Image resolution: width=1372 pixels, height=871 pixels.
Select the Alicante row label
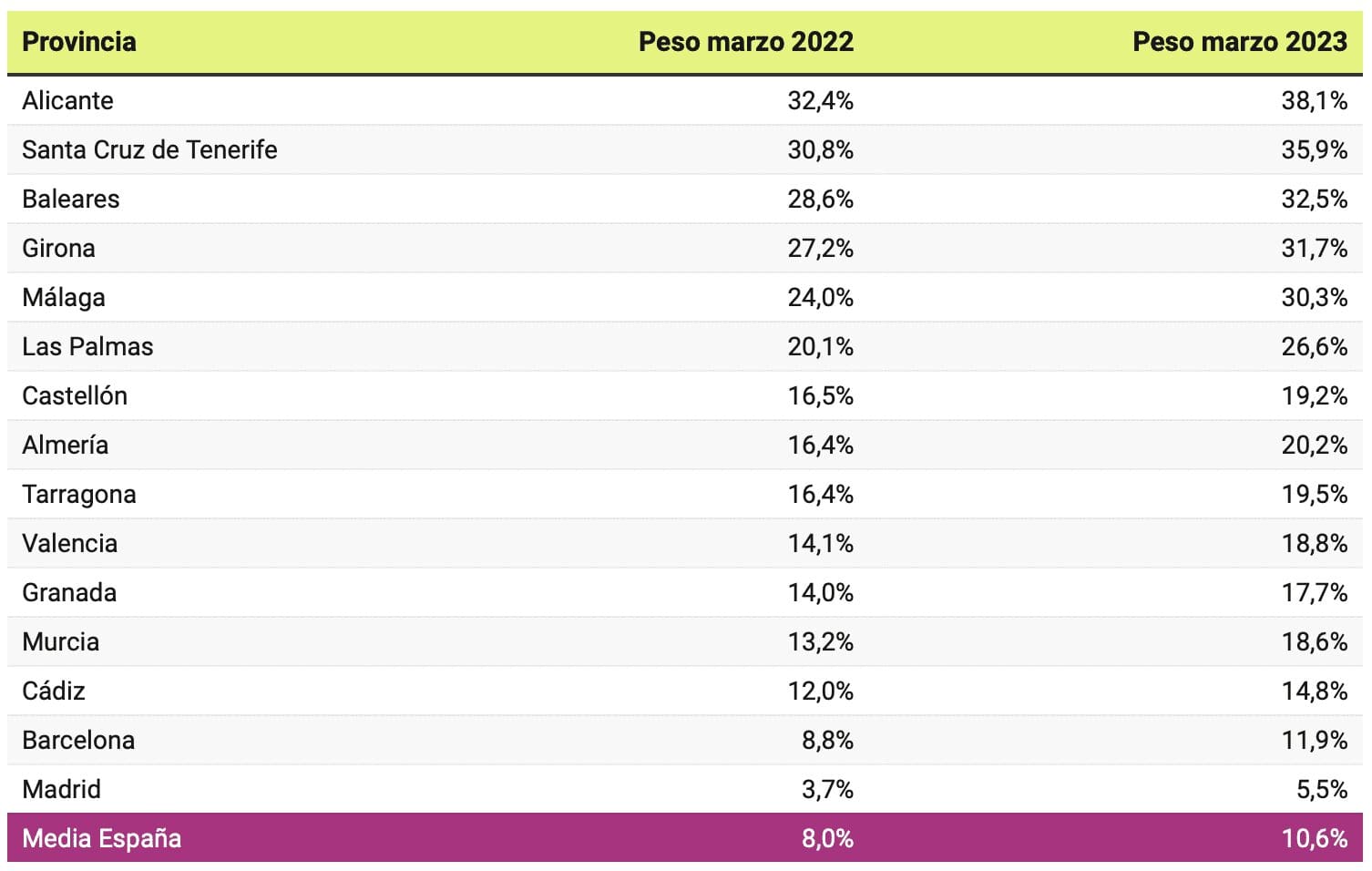[x=68, y=100]
